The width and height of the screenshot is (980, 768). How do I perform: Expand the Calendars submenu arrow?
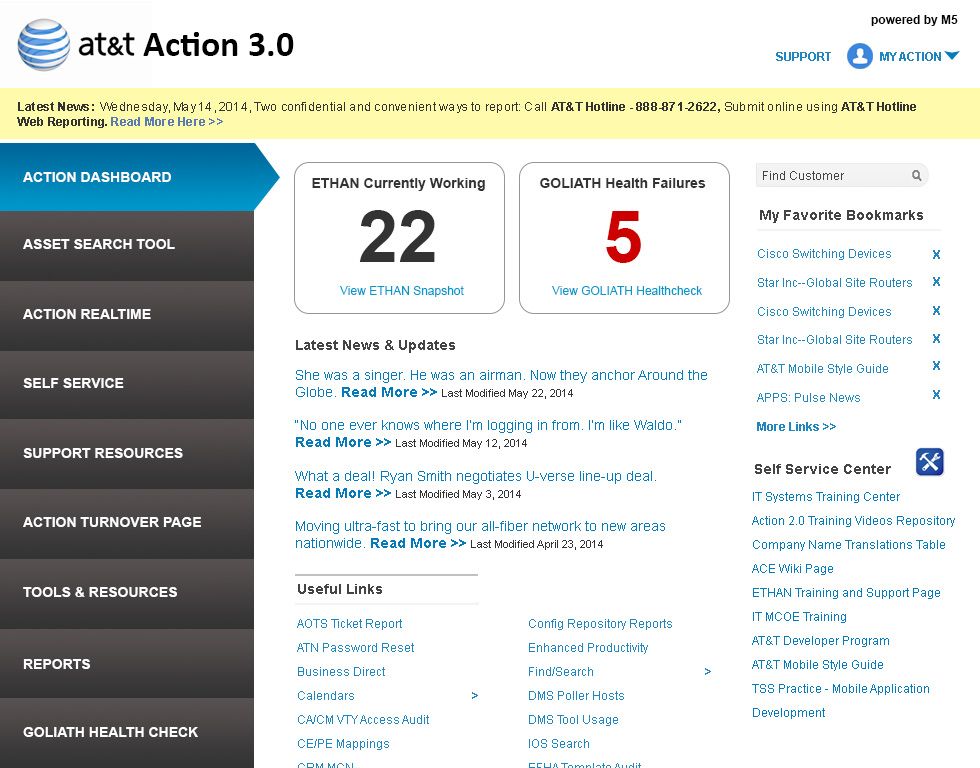[x=474, y=696]
